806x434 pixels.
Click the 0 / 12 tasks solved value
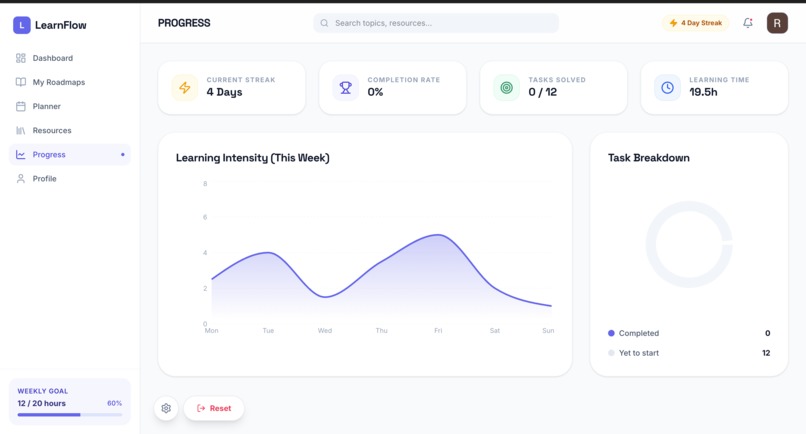pyautogui.click(x=542, y=92)
